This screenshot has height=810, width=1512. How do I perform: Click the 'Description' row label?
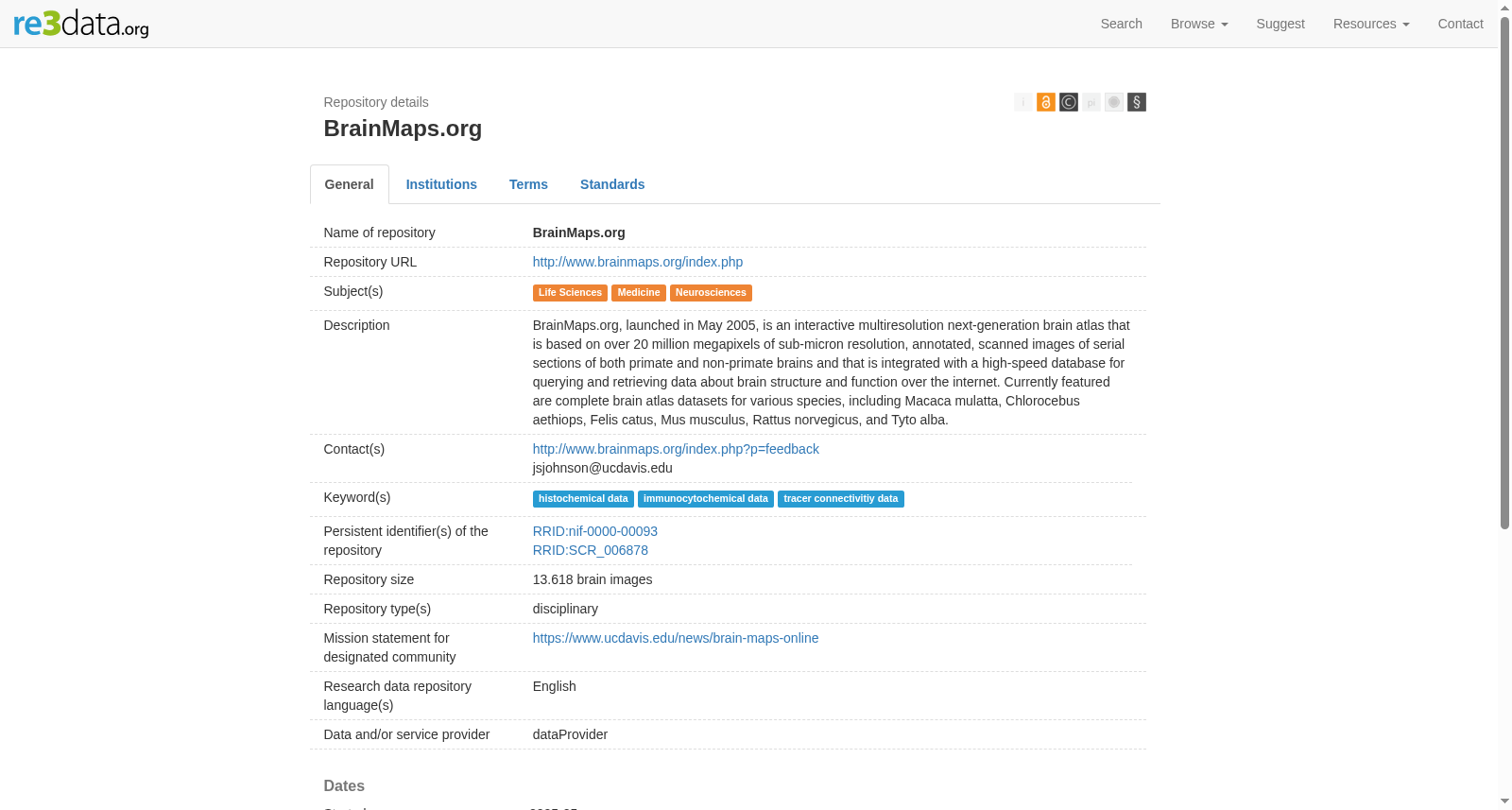click(356, 325)
